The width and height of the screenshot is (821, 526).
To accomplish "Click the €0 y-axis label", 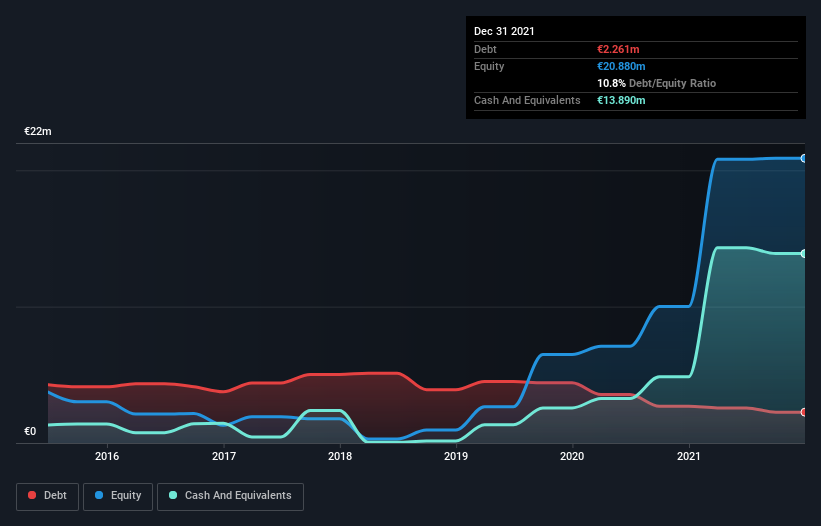I will [x=30, y=431].
